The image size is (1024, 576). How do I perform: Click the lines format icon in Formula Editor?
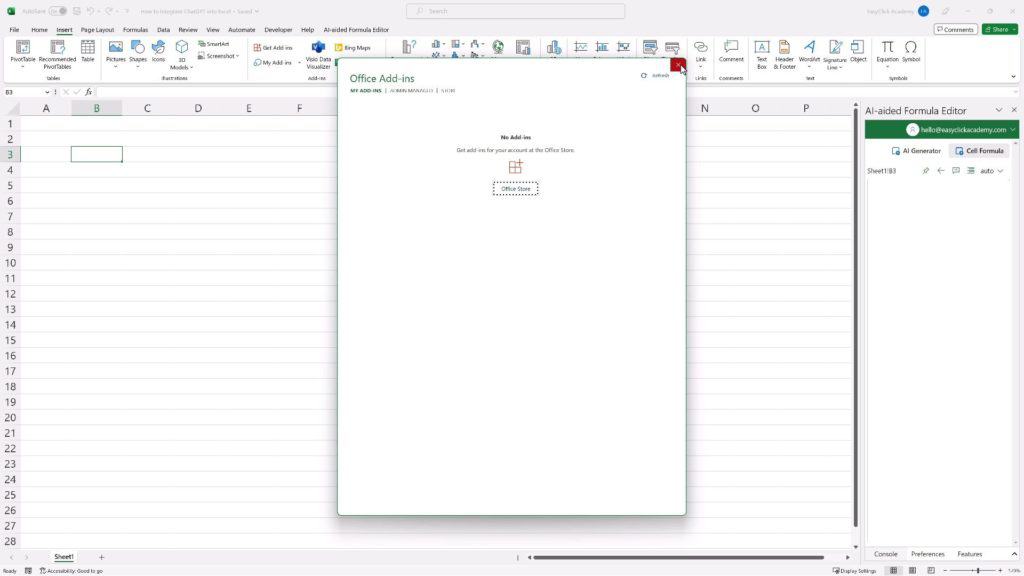(x=970, y=170)
